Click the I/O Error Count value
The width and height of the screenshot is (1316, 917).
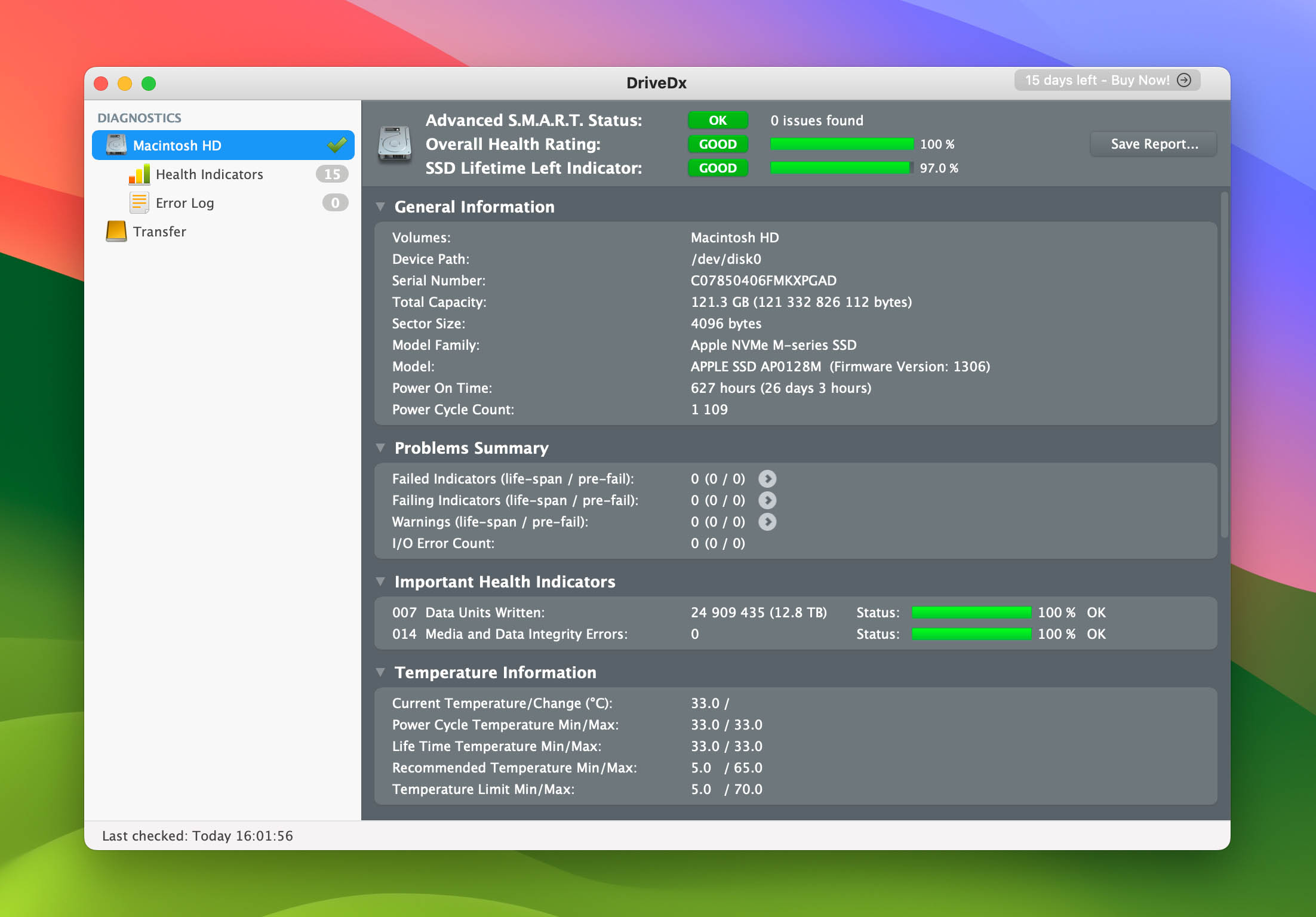pos(718,543)
